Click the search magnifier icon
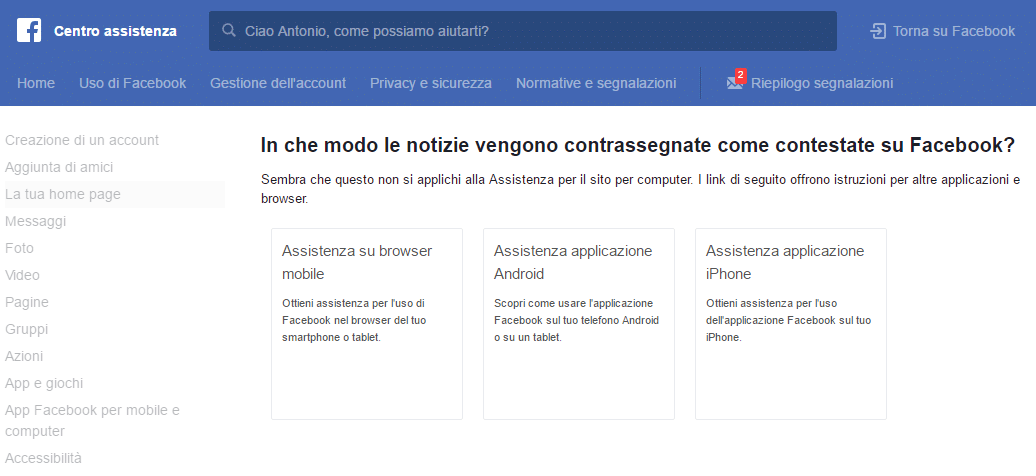The image size is (1036, 476). (229, 30)
